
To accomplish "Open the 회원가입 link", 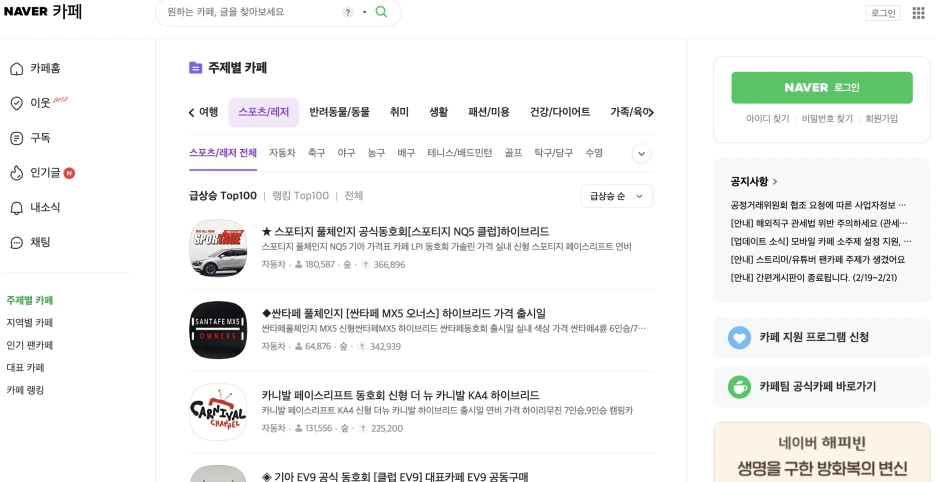I will coord(882,119).
